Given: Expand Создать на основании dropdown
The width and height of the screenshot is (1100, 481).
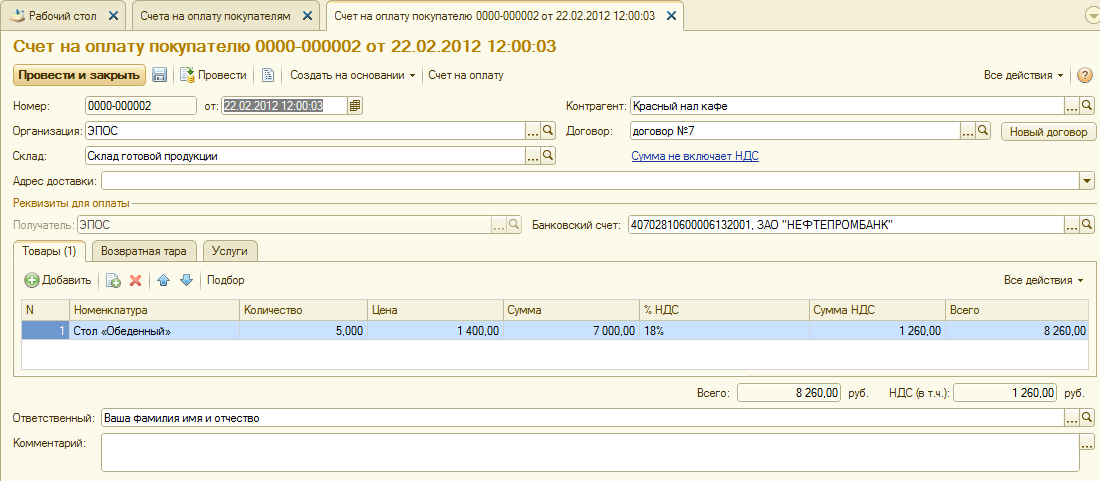Looking at the screenshot, I should click(353, 75).
